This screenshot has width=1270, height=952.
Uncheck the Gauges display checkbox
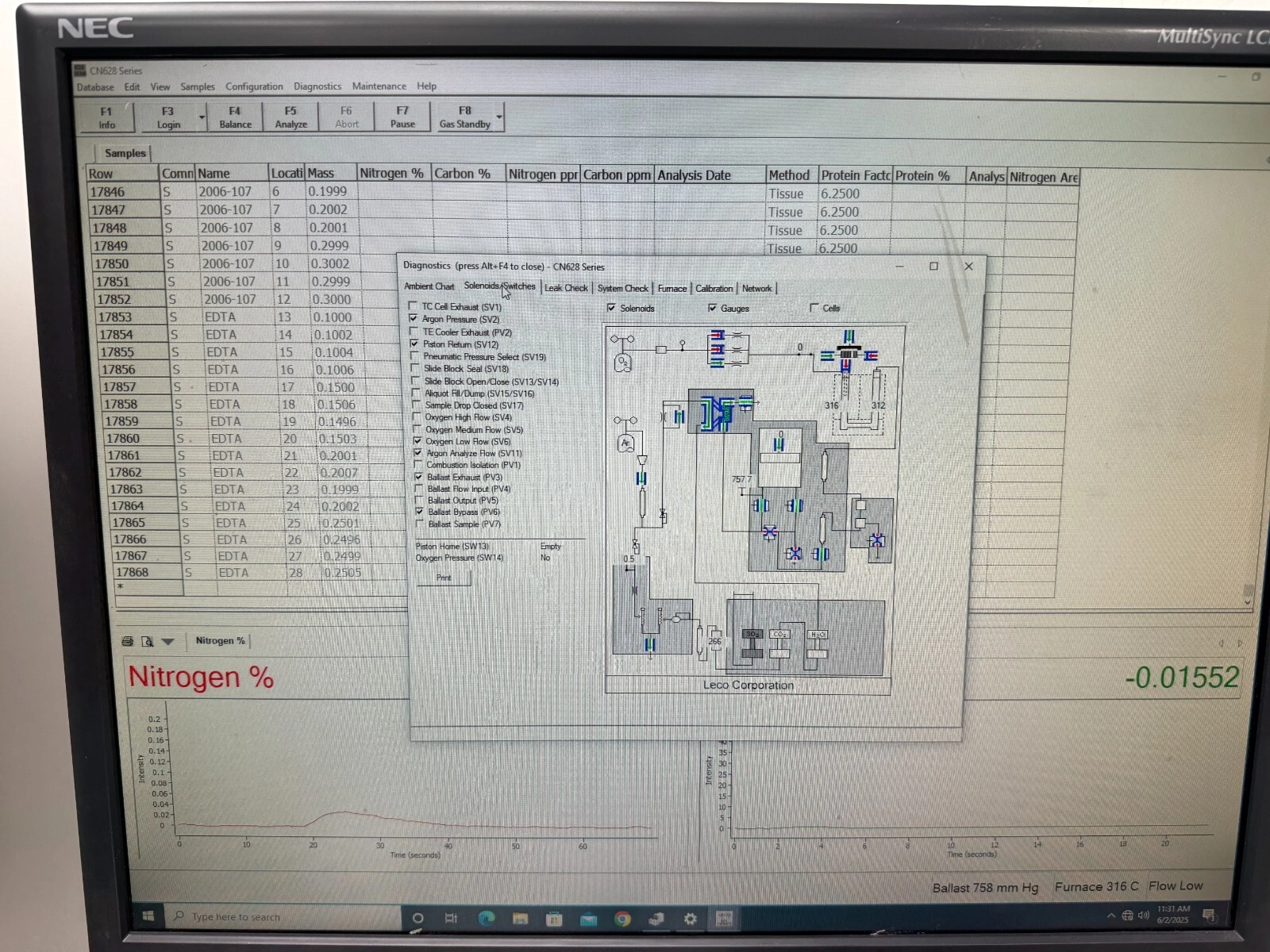click(x=712, y=308)
